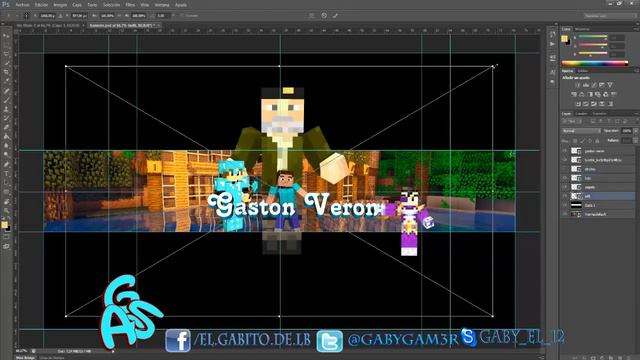Cancel the transform in options bar
Image resolution: width=640 pixels, height=360 pixels.
pos(324,16)
